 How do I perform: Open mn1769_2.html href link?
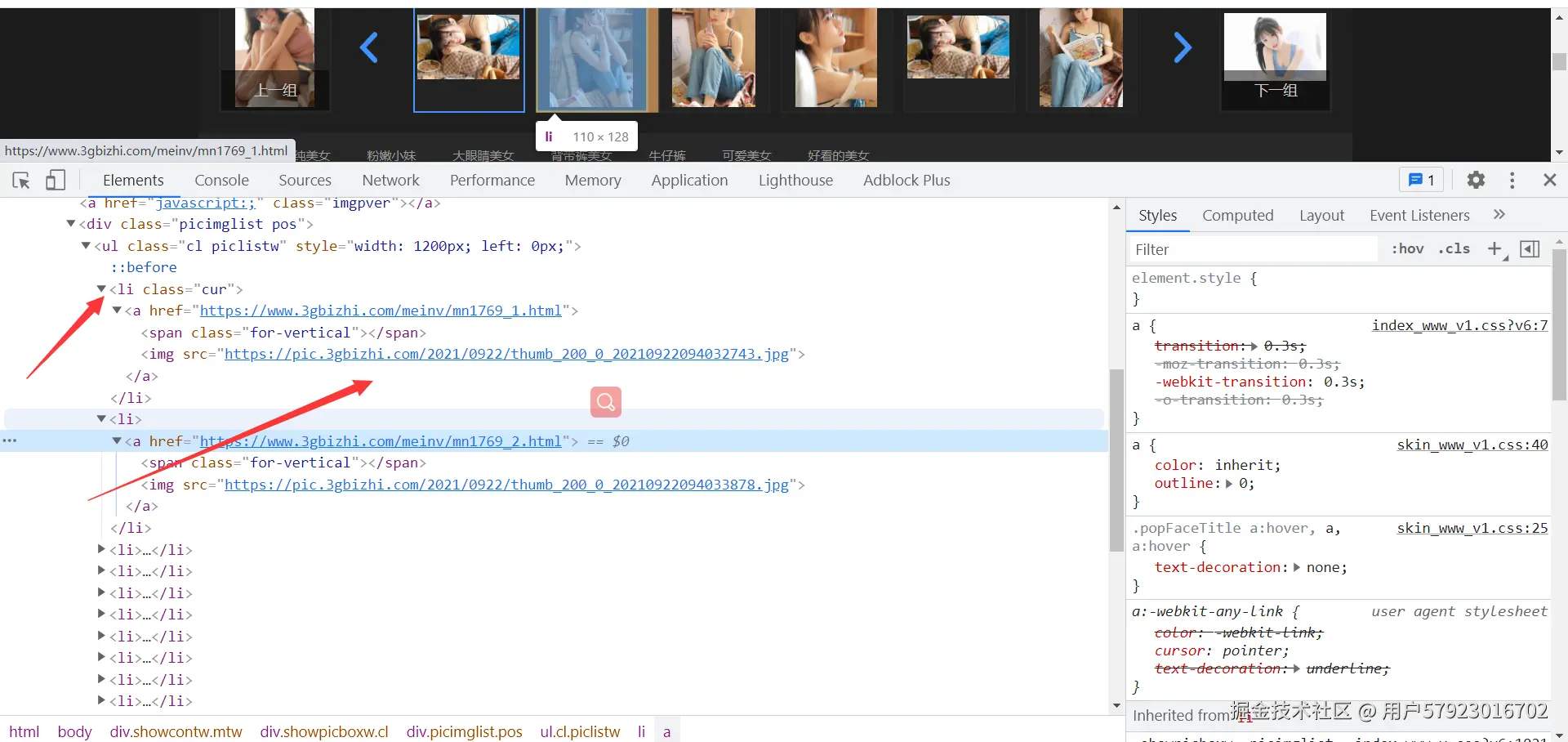coord(381,441)
